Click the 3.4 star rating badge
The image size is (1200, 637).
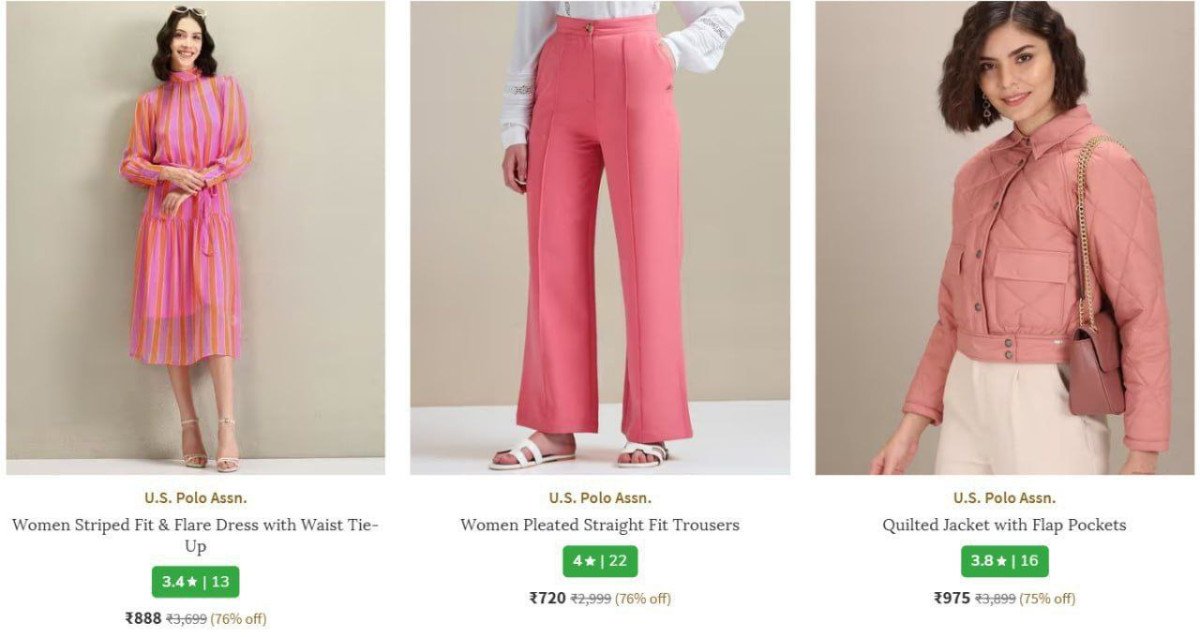point(195,582)
